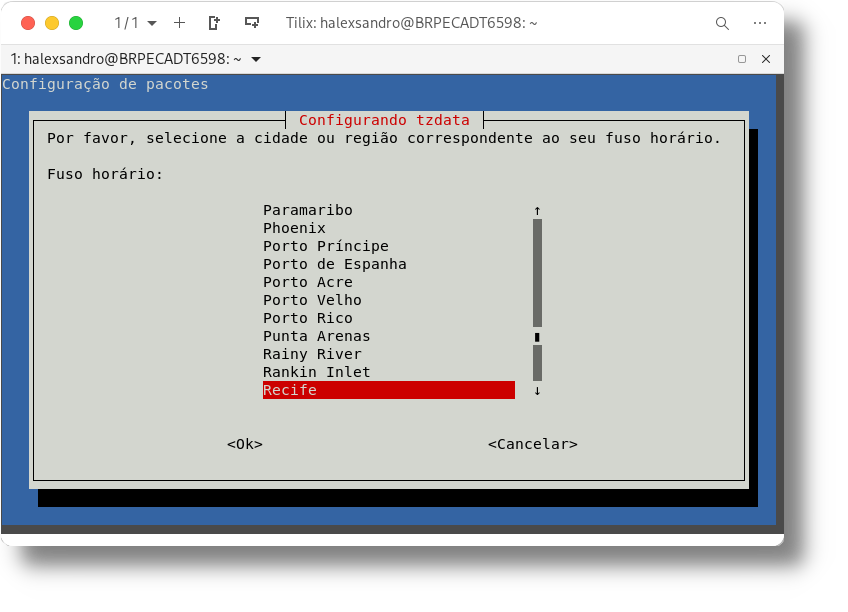The image size is (848, 612).
Task: Click the red window close circle
Action: (x=28, y=23)
